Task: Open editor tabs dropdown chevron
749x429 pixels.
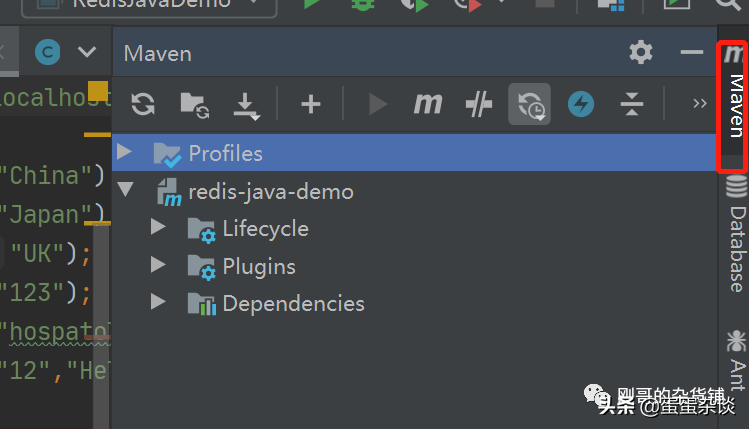Action: 87,52
